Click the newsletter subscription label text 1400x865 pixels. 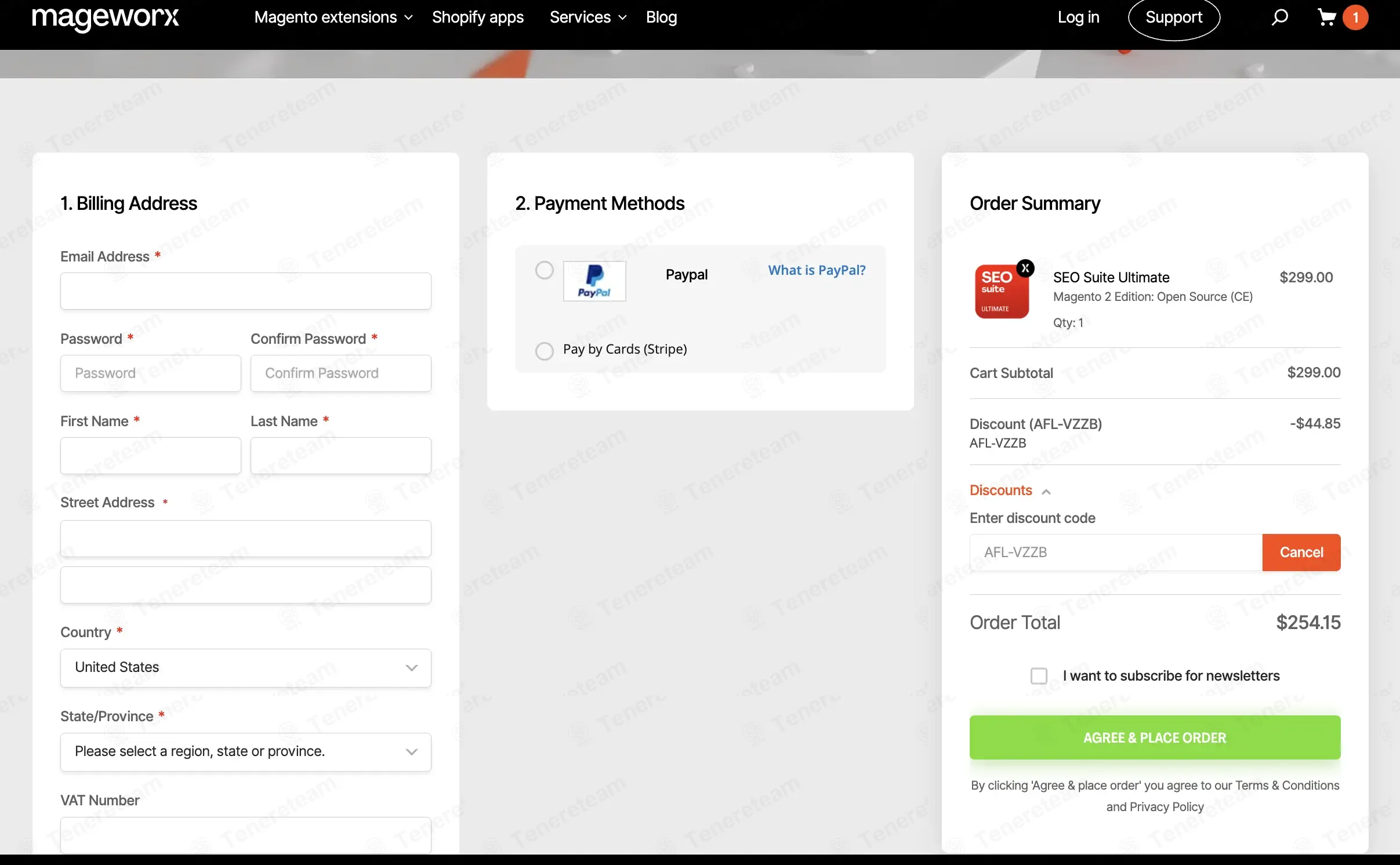[1171, 676]
